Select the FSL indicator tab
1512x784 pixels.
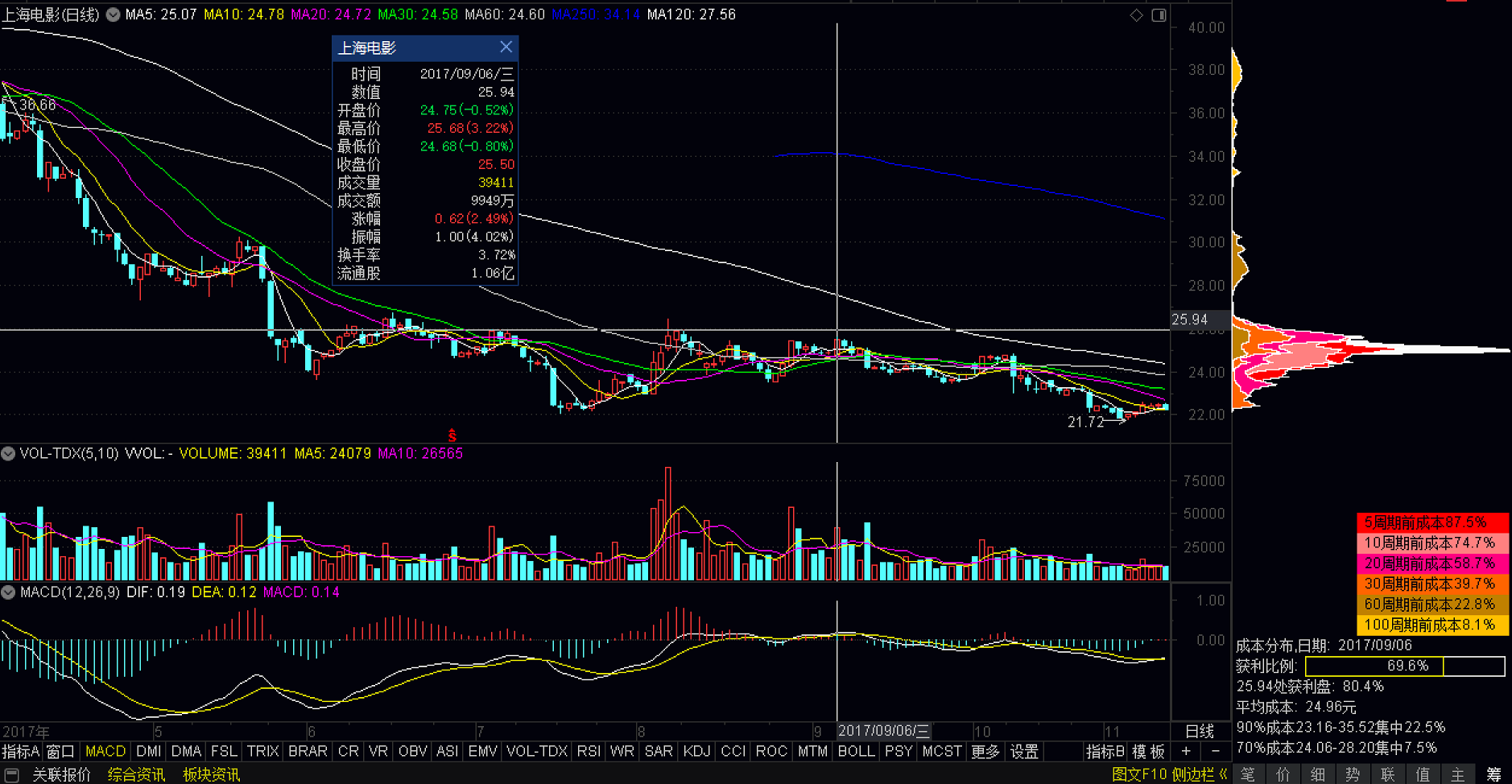[224, 751]
